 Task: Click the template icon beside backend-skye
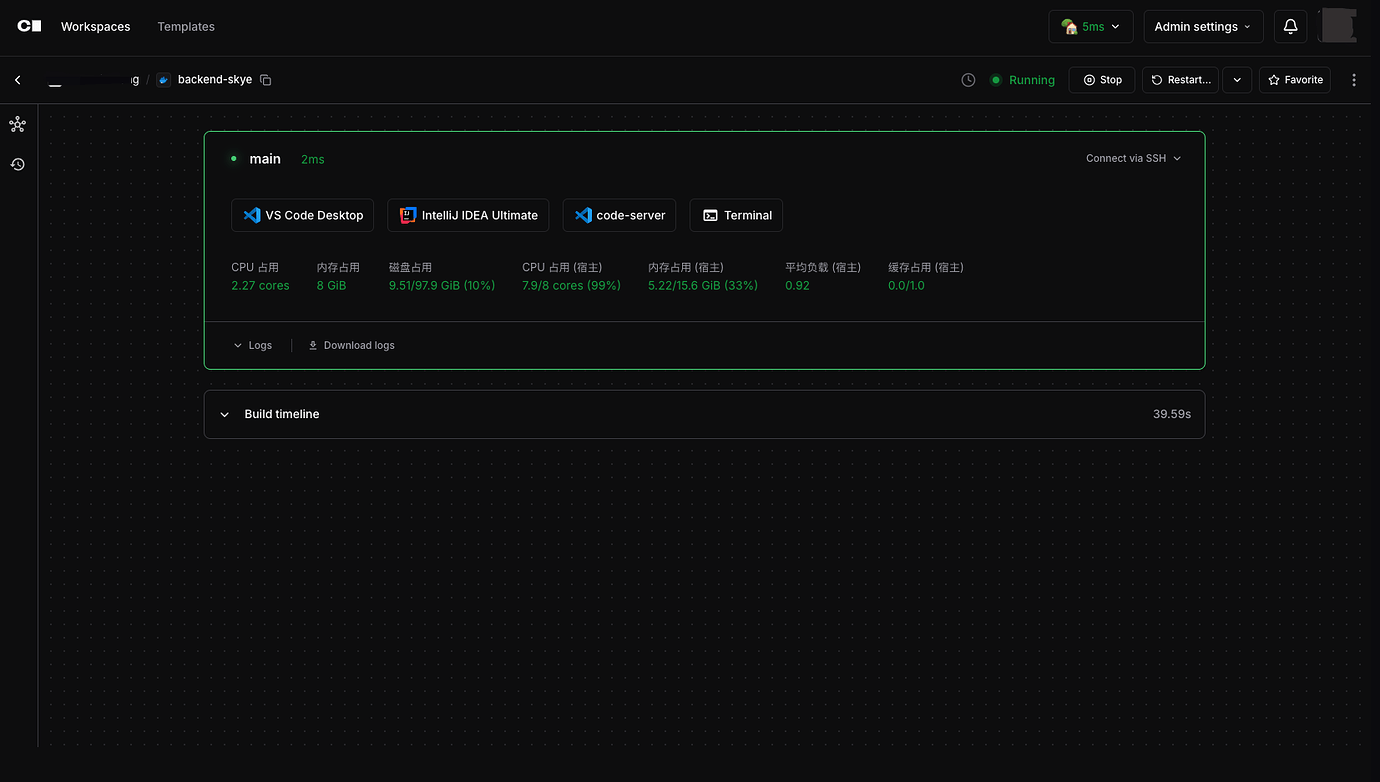pos(164,80)
